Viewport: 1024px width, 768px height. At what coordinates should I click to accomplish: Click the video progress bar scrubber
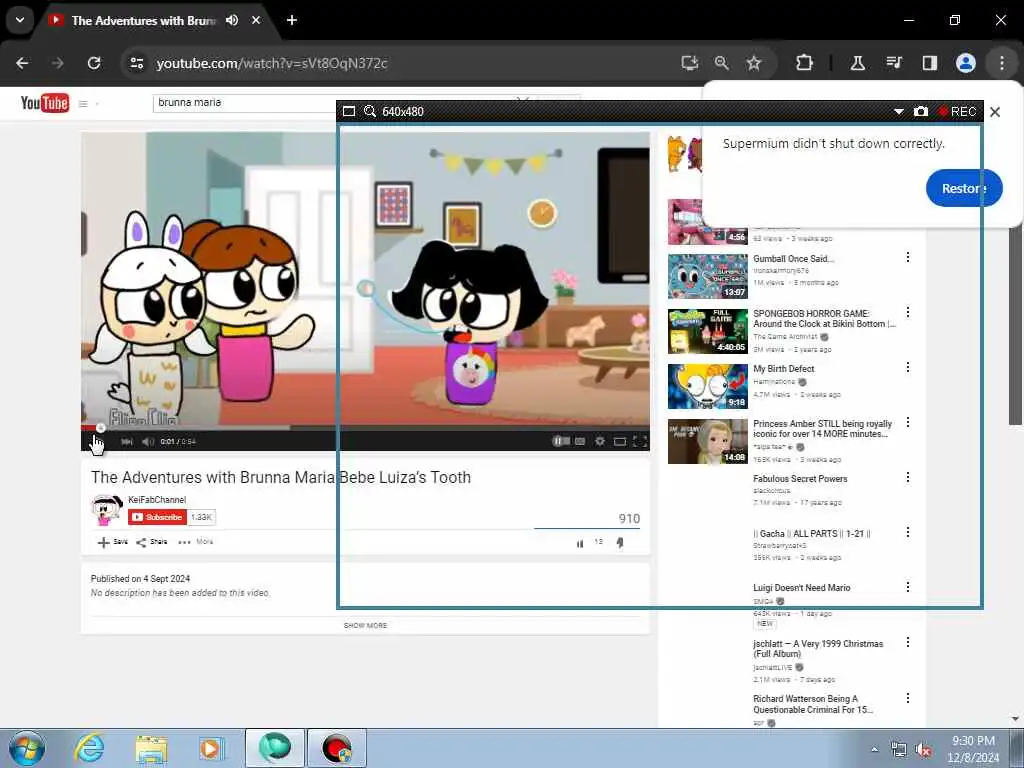101,428
